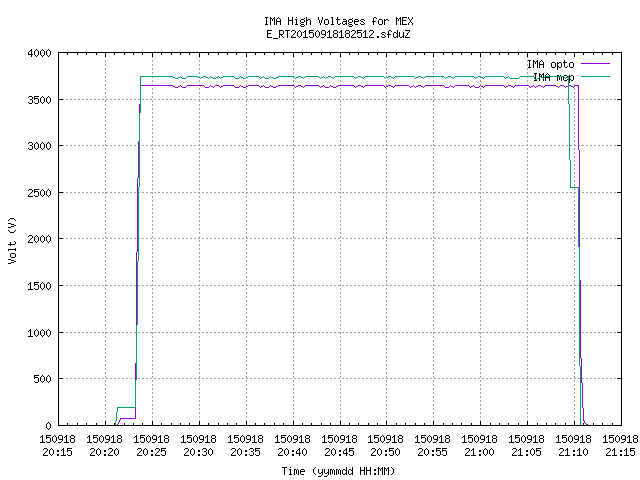Click the y-axis tick value 1500
640x480 pixels.
[40, 286]
